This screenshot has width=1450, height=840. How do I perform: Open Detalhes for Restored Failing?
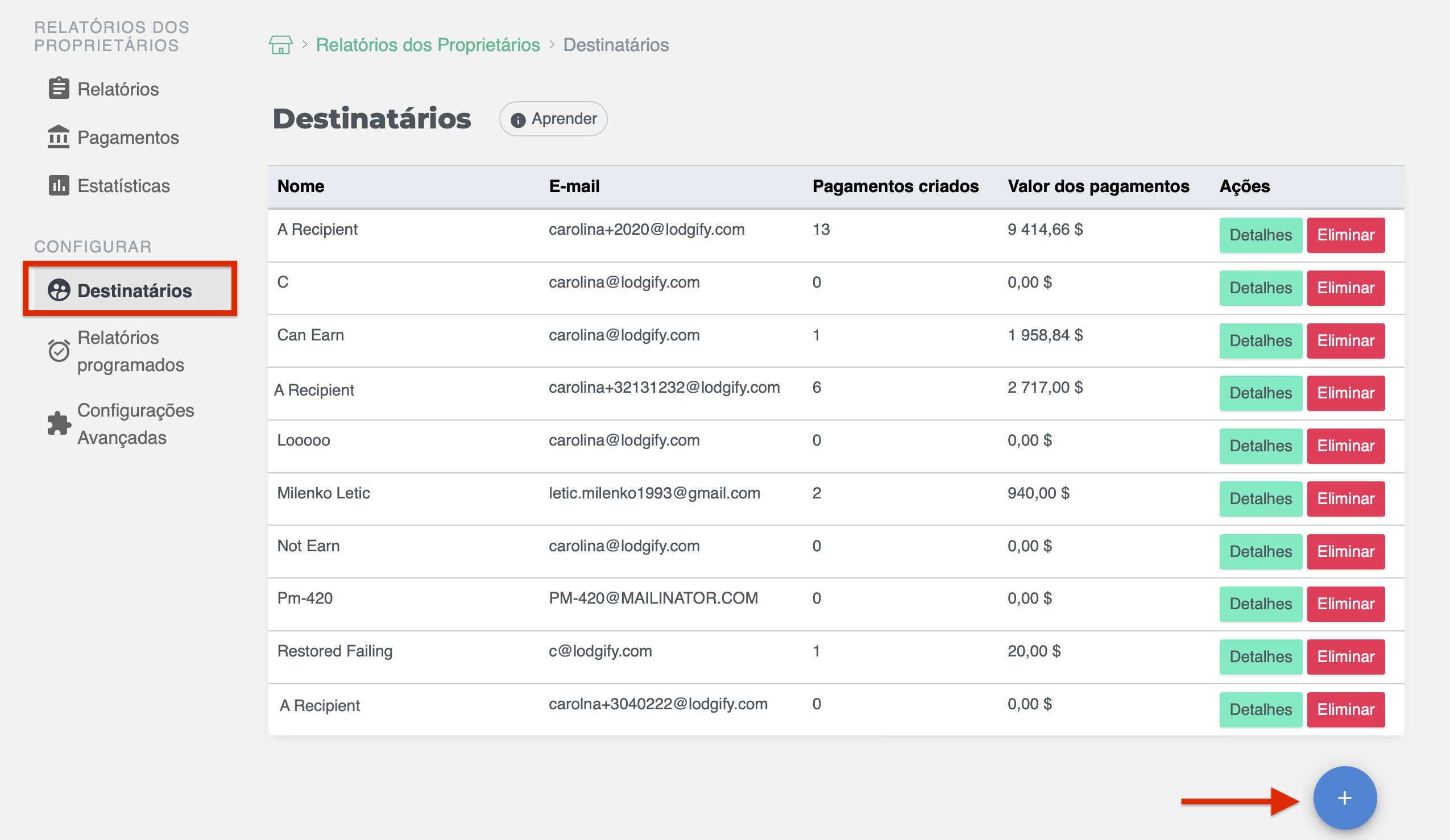click(1260, 656)
